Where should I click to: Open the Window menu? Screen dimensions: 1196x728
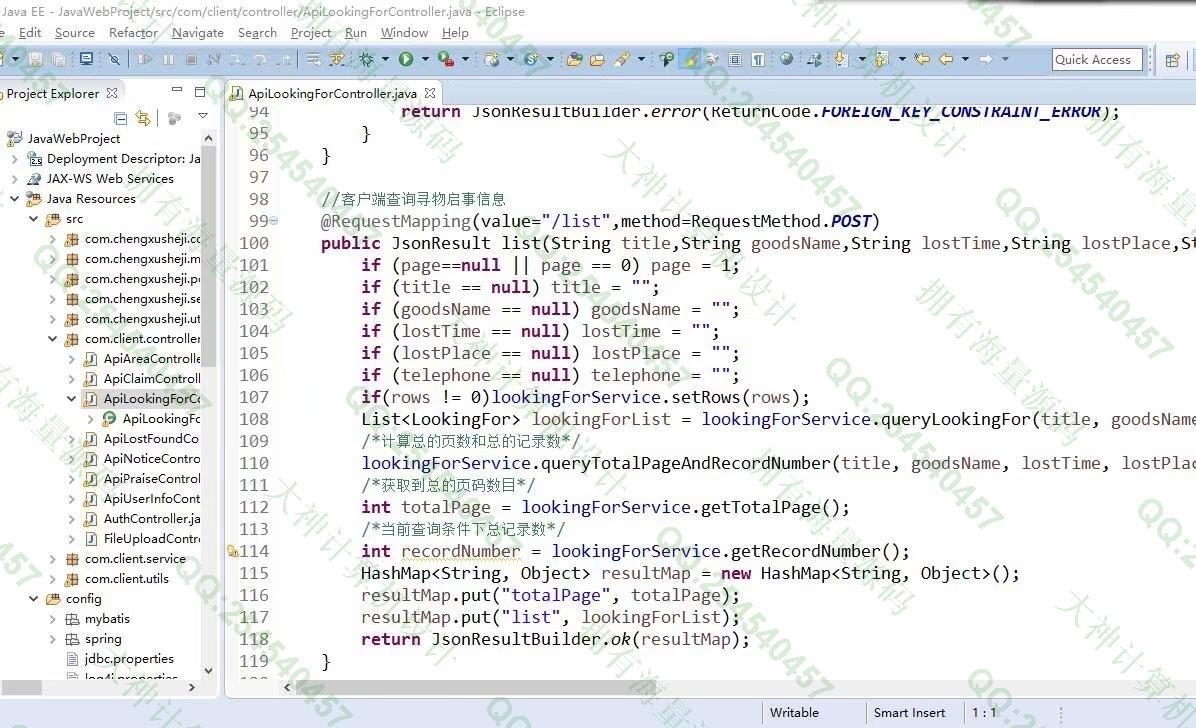click(x=404, y=33)
